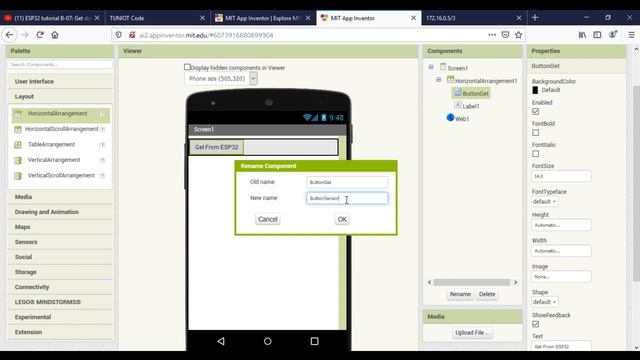Toggle the FontItalic checkbox
This screenshot has width=640, height=360.
536,154
